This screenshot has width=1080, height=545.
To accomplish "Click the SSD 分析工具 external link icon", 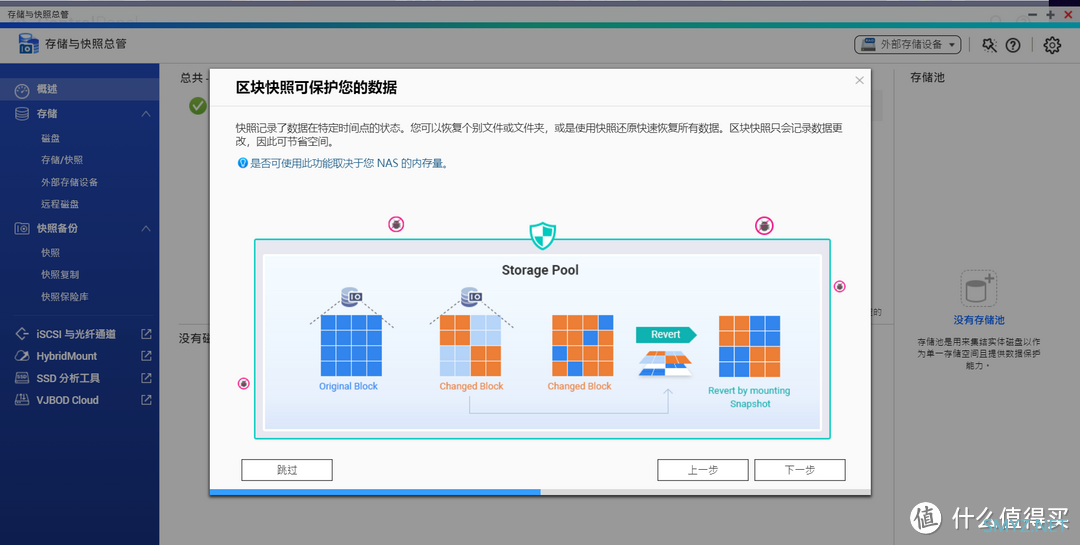I will (146, 378).
